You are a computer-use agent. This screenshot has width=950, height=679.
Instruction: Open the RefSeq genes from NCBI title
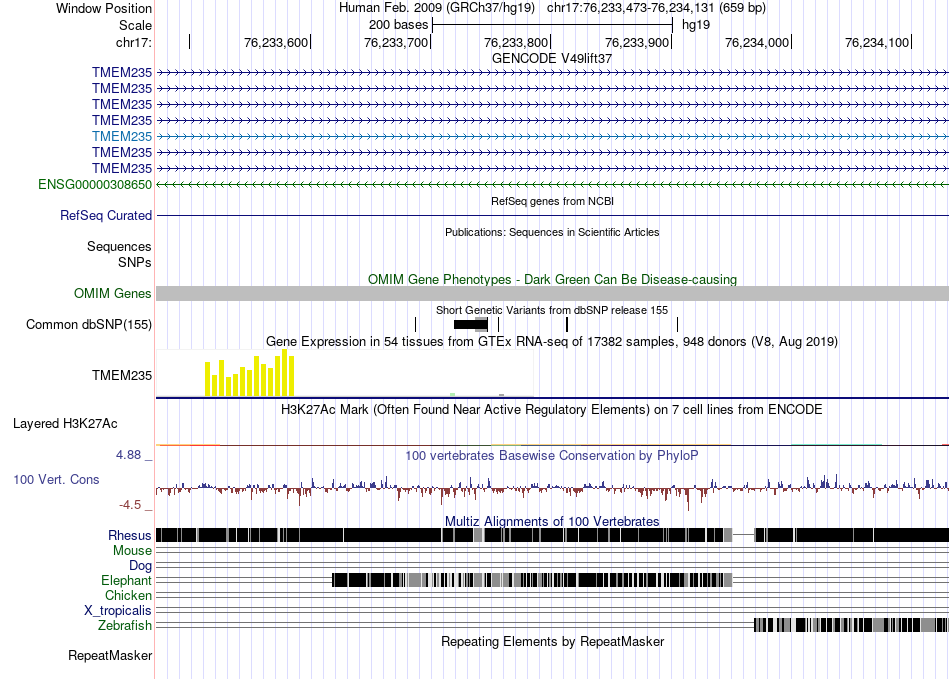[x=552, y=201]
